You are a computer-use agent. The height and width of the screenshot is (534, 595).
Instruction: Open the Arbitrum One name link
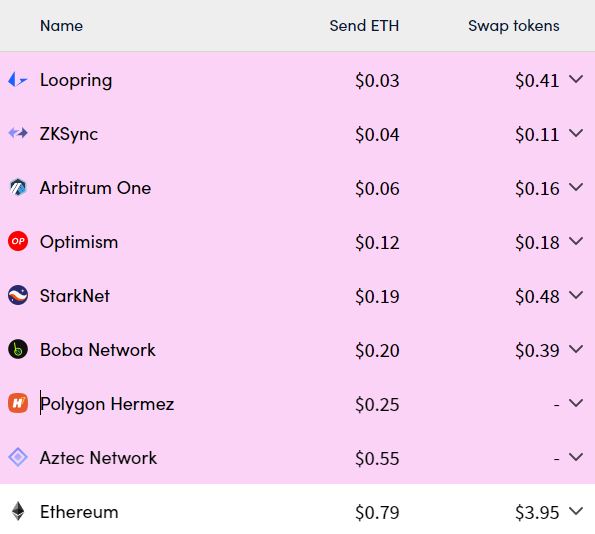95,188
